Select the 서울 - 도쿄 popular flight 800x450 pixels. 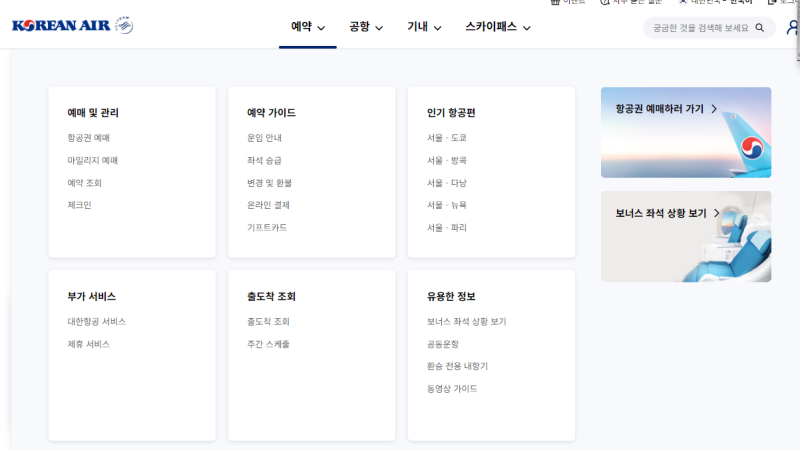pos(447,137)
